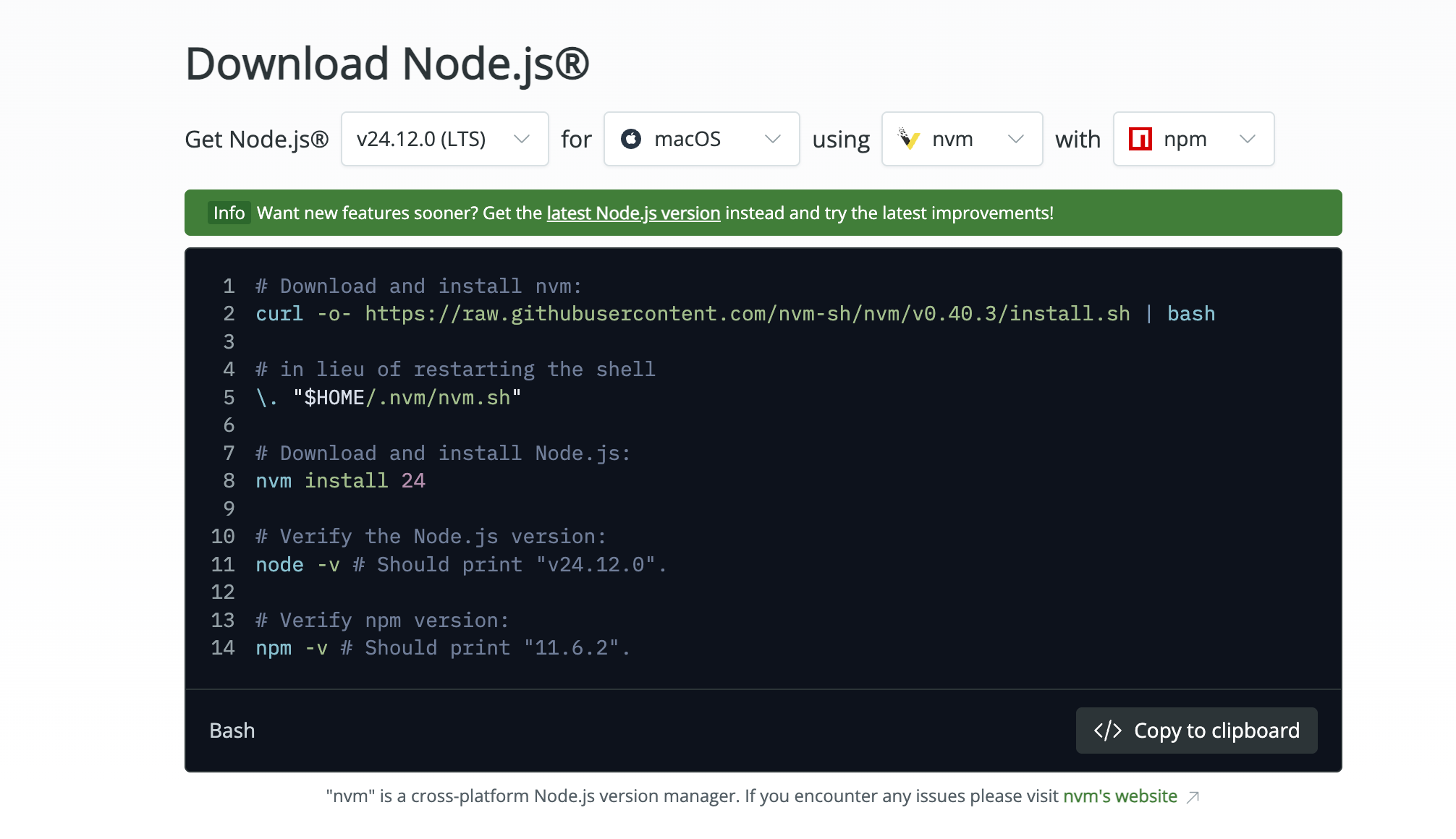Click the Info badge in green banner
1456x839 pixels.
click(229, 213)
